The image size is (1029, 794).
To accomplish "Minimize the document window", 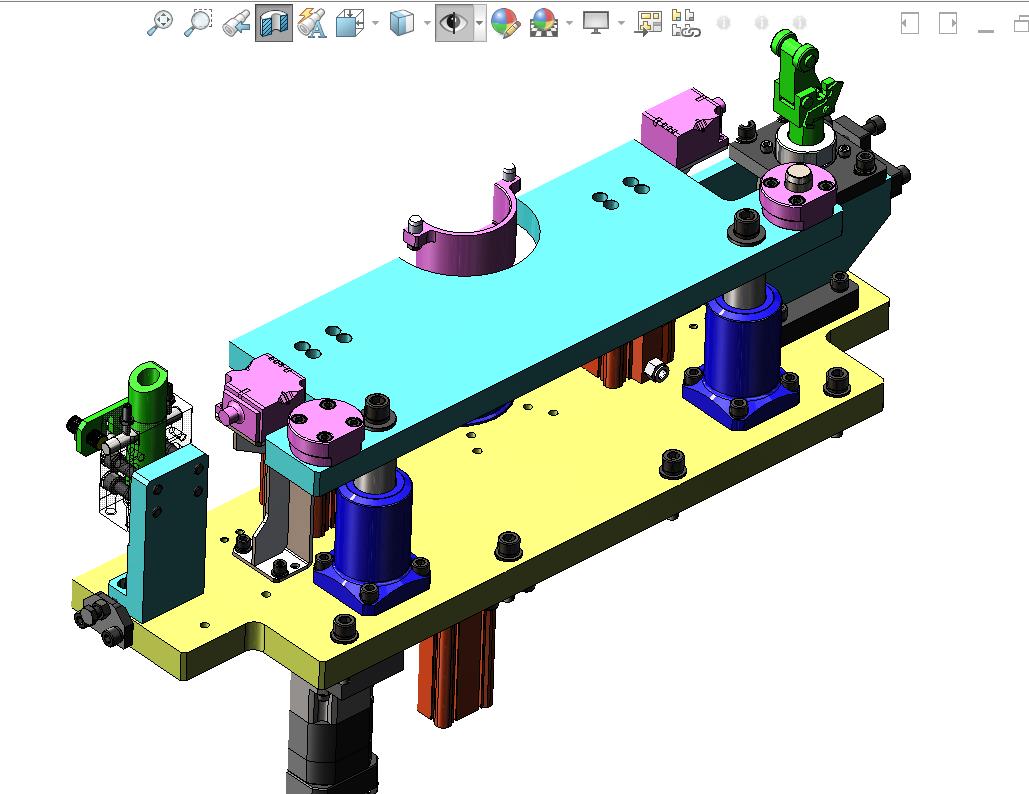I will (986, 30).
